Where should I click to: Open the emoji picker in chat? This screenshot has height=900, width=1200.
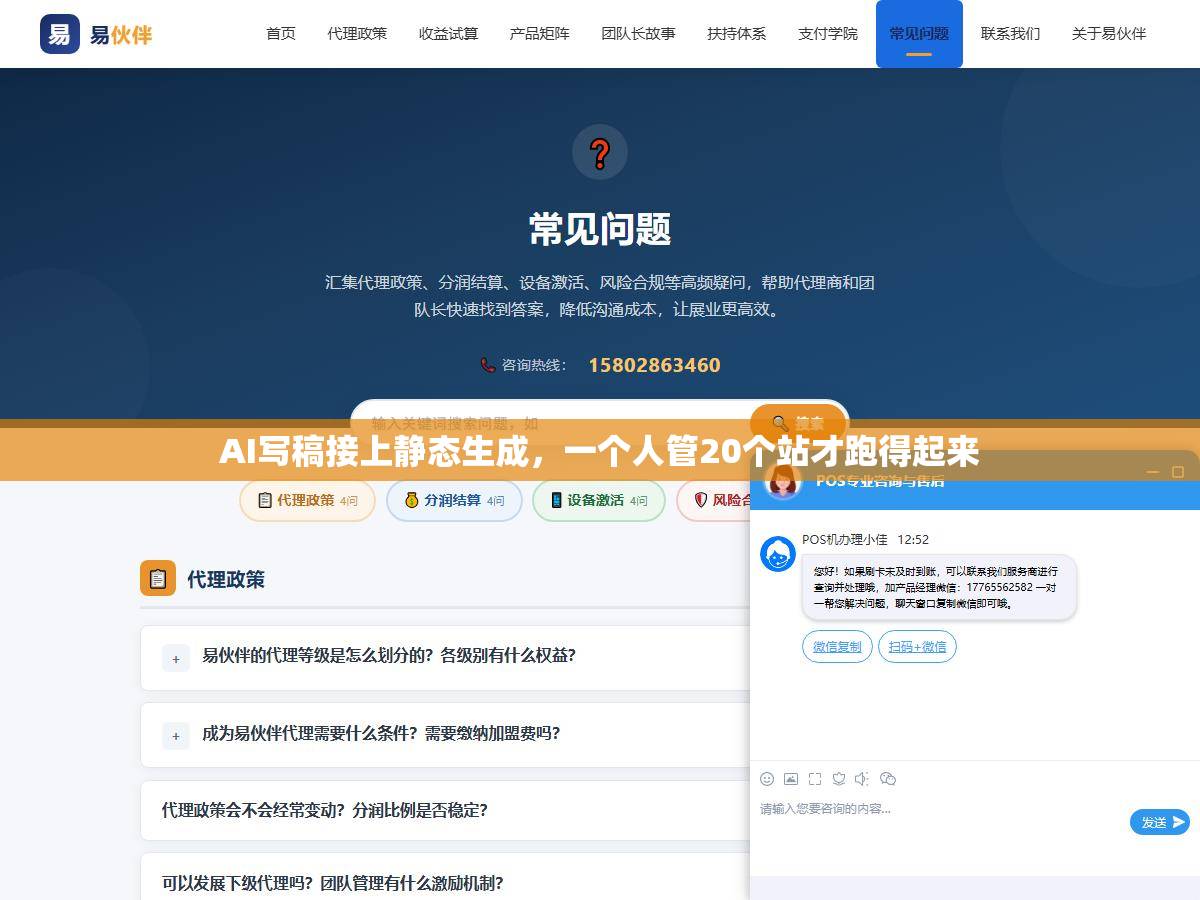pyautogui.click(x=767, y=779)
